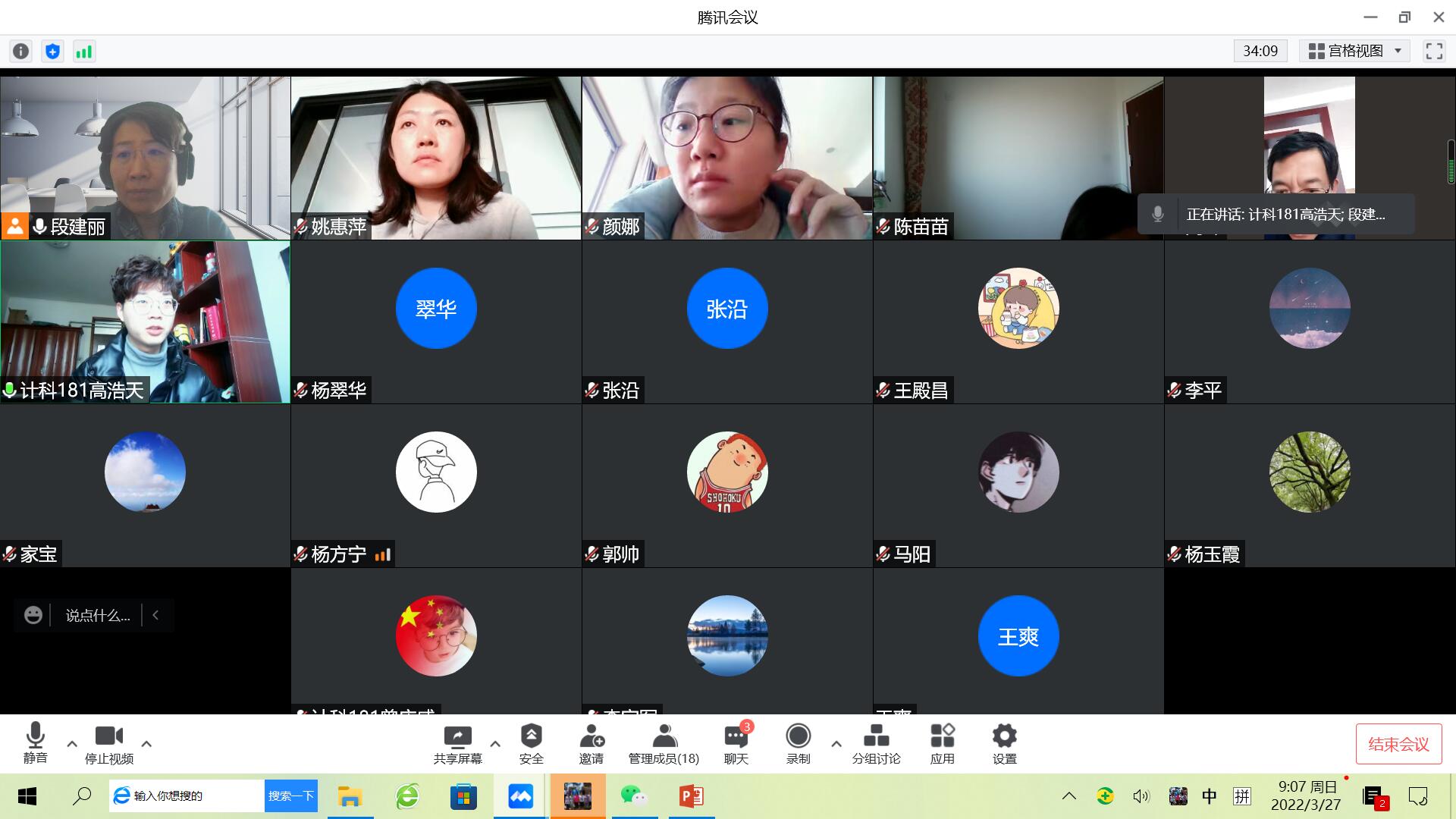Switch to Tencent Meeting taskbar icon
The width and height of the screenshot is (1456, 819).
click(520, 796)
